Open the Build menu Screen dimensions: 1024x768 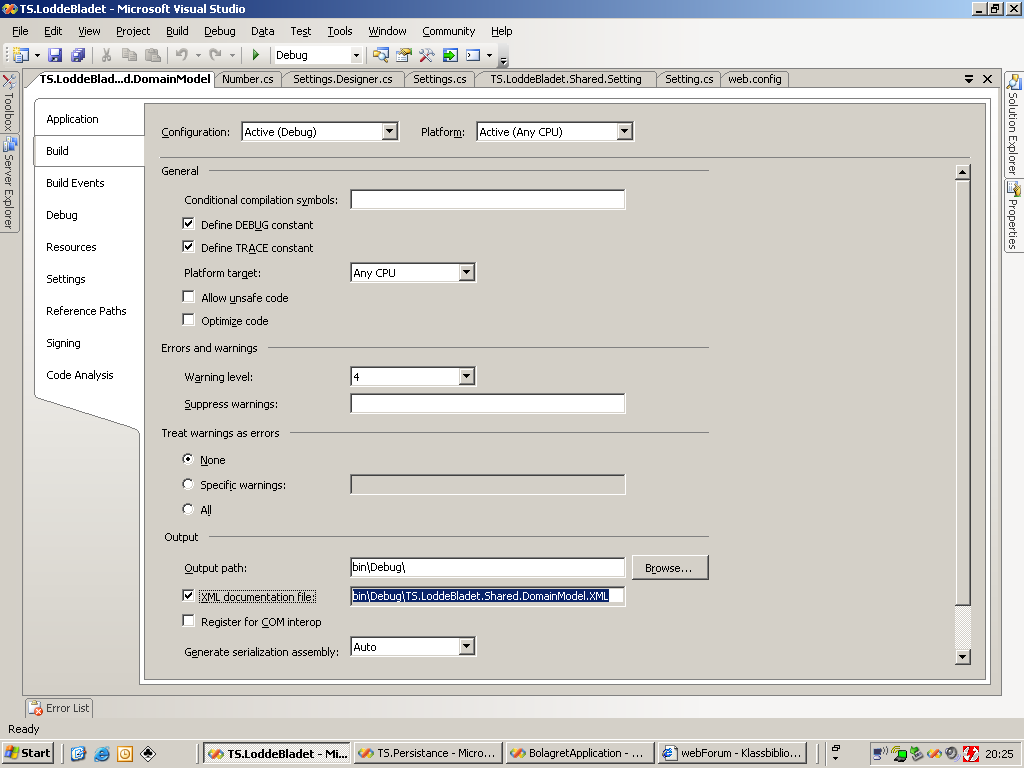[177, 31]
